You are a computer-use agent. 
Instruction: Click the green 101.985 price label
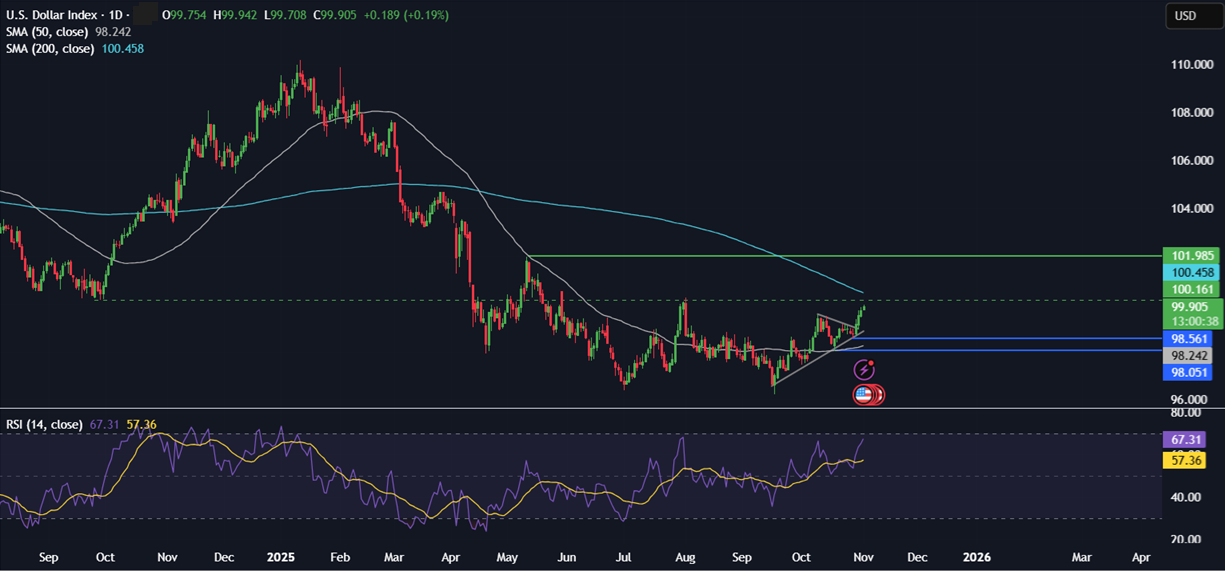(1191, 255)
